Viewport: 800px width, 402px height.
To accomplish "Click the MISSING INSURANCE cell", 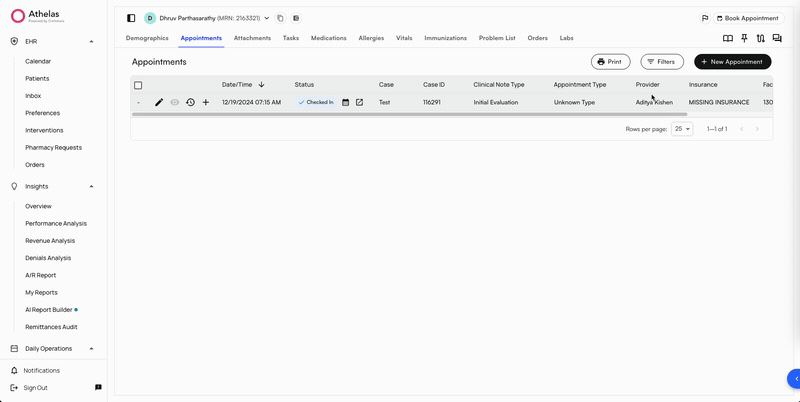I will [x=719, y=103].
